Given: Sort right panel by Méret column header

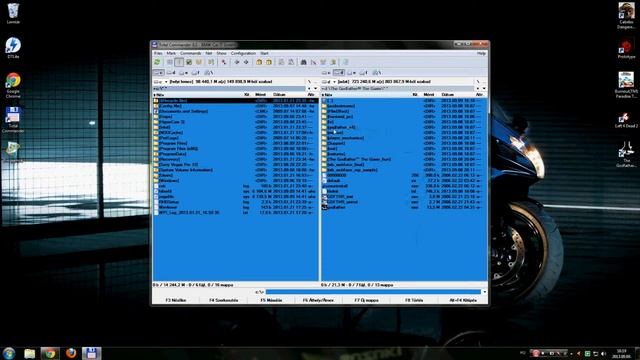Looking at the screenshot, I should point(429,95).
